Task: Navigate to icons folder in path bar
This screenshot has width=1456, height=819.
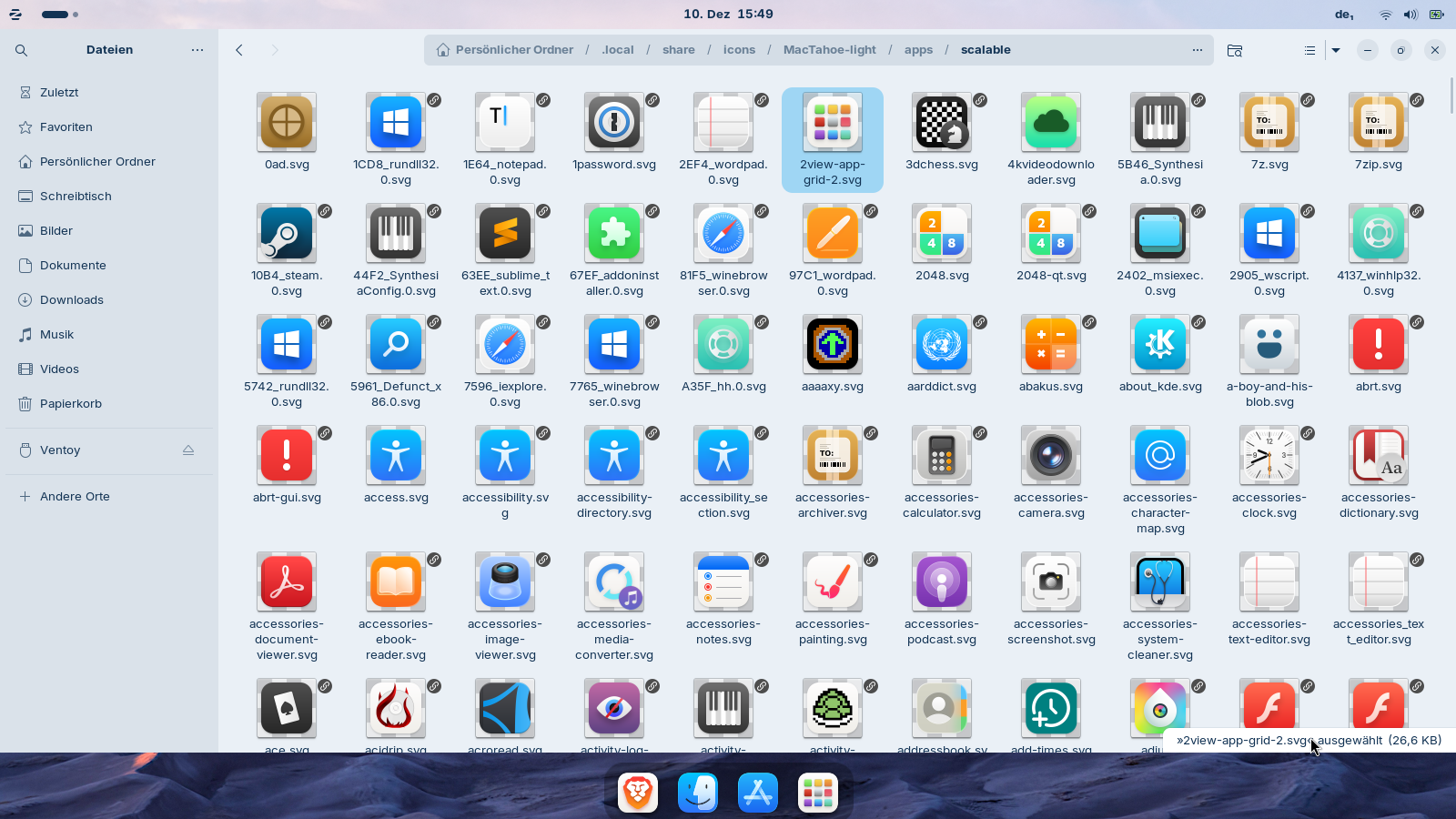Action: tap(739, 50)
